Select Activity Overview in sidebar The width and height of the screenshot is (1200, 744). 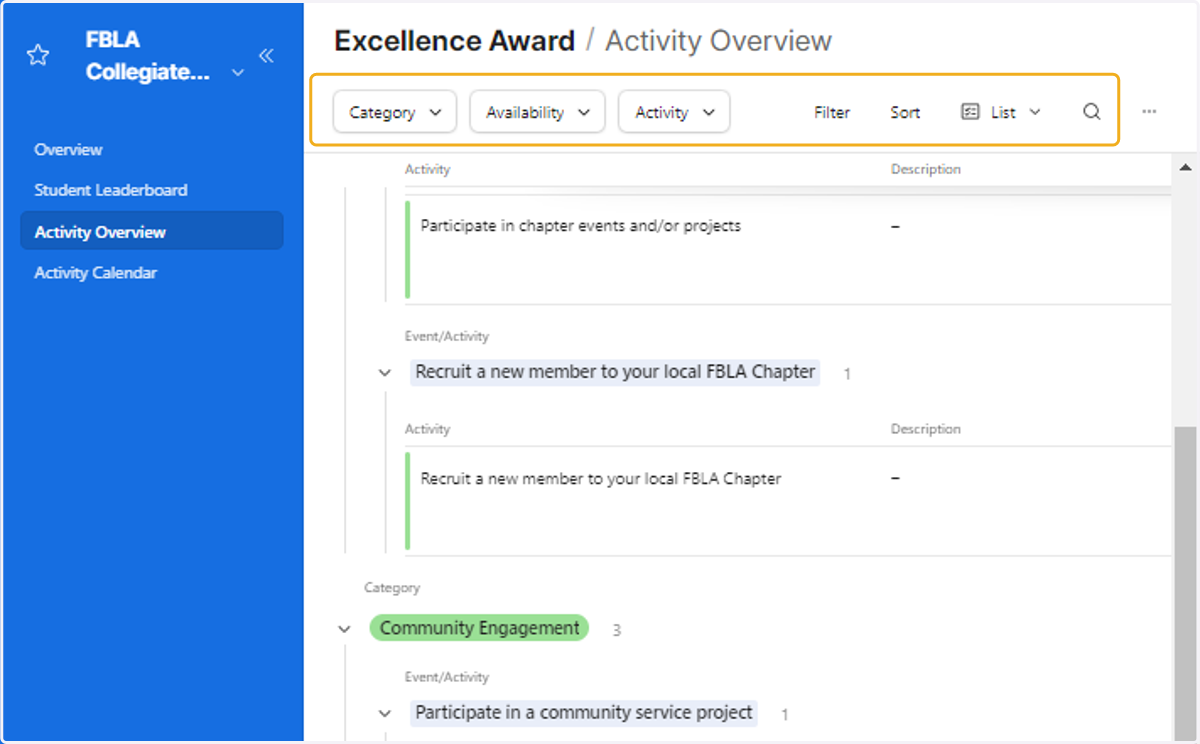pos(152,231)
